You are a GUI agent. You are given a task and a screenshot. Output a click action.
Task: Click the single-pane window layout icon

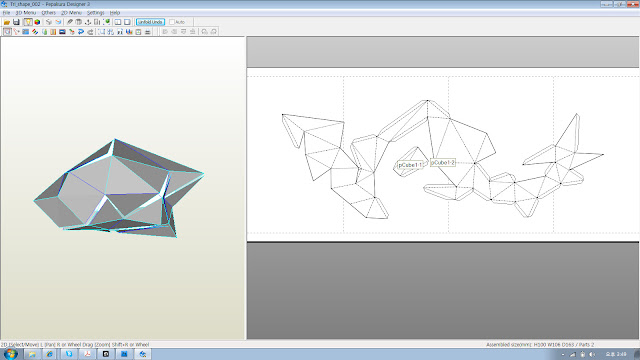[x=127, y=22]
